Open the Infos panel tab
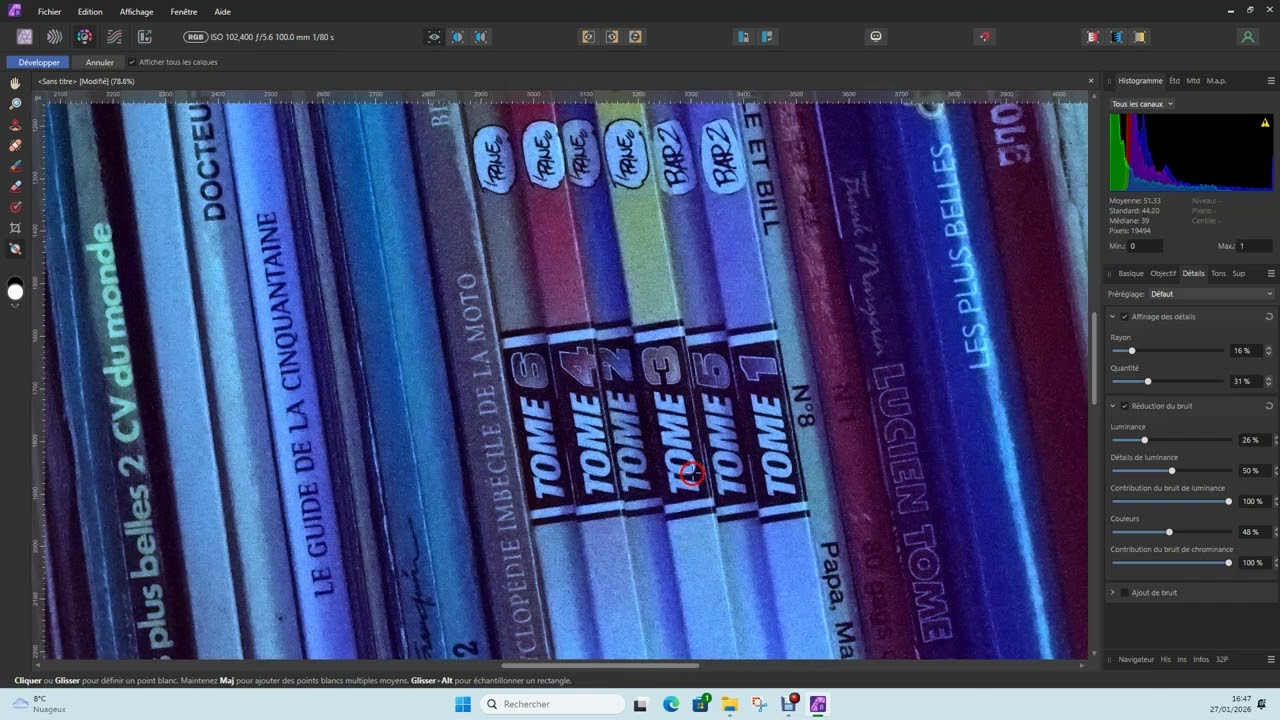 pyautogui.click(x=1200, y=659)
